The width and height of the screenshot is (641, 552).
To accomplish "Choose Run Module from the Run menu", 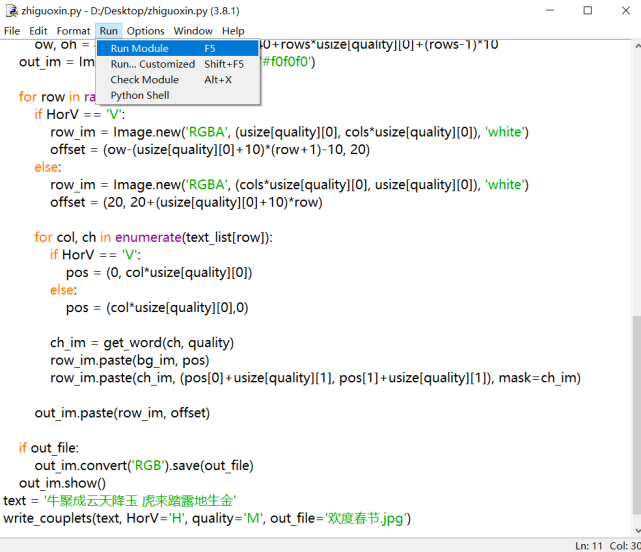I will coord(140,48).
